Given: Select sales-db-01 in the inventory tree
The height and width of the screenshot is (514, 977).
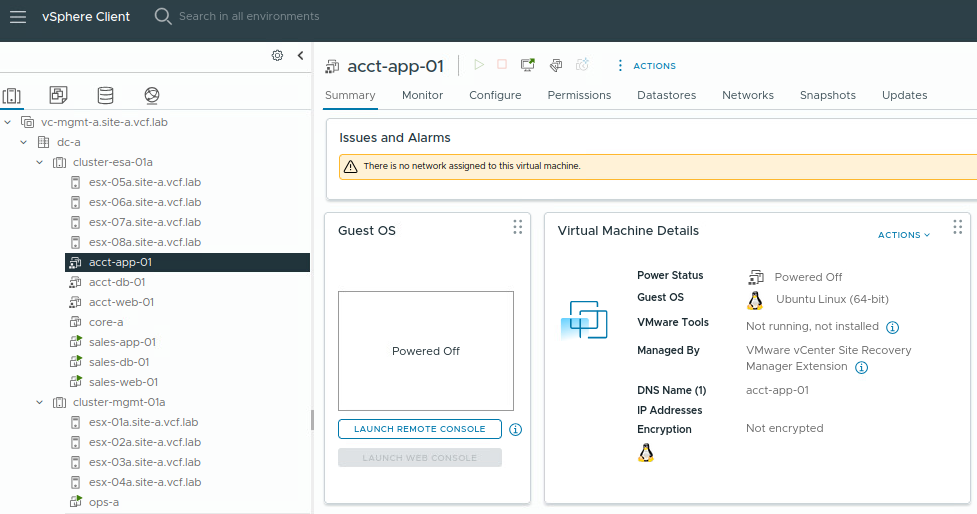Looking at the screenshot, I should [119, 362].
